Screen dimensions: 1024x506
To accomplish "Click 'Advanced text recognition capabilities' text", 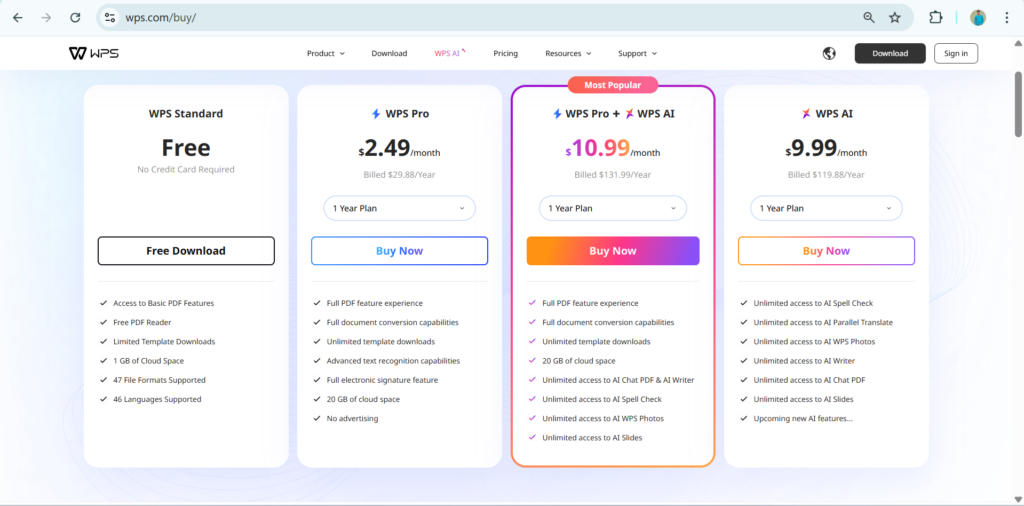I will (393, 361).
